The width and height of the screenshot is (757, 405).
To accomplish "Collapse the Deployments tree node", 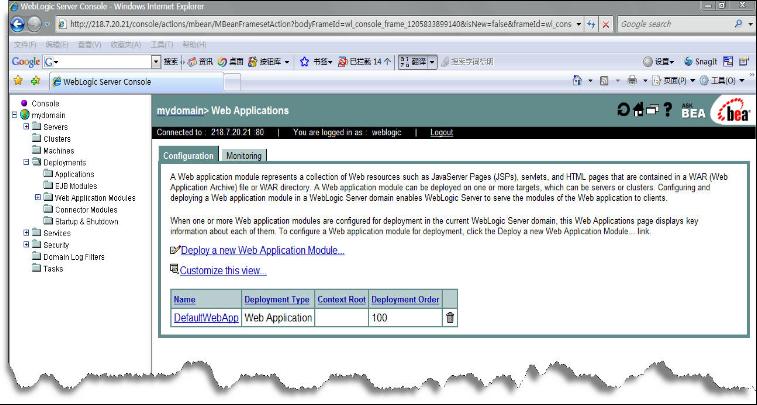I will point(26,162).
